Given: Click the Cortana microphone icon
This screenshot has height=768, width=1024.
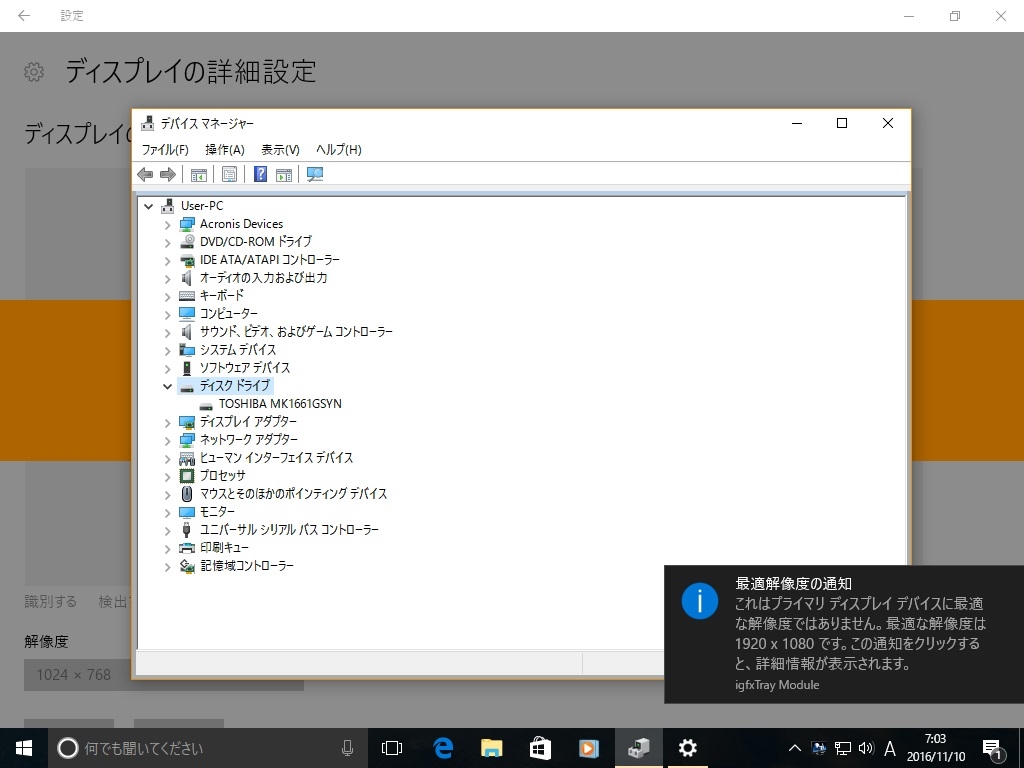Looking at the screenshot, I should tap(347, 748).
